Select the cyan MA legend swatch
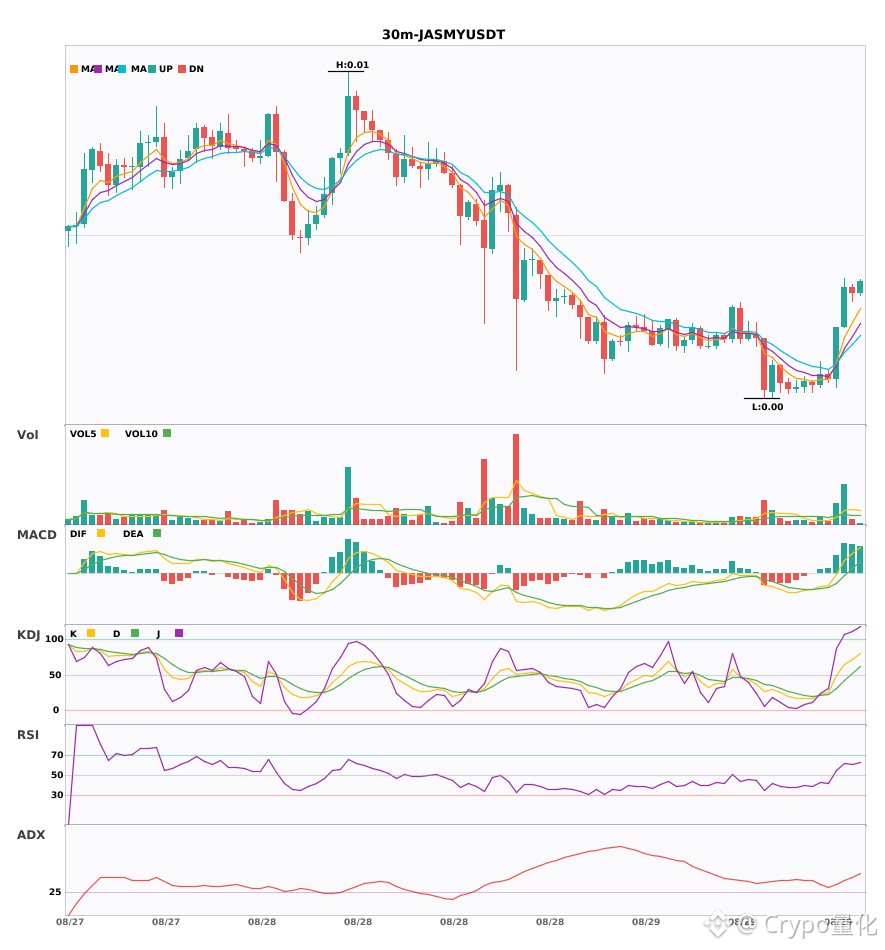The image size is (885, 950). pyautogui.click(x=122, y=69)
